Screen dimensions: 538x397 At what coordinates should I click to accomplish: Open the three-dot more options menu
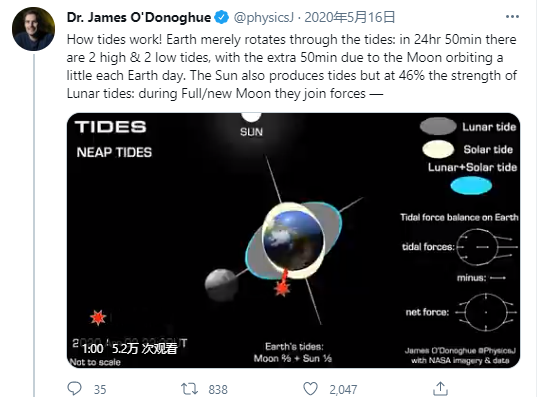[x=512, y=16]
